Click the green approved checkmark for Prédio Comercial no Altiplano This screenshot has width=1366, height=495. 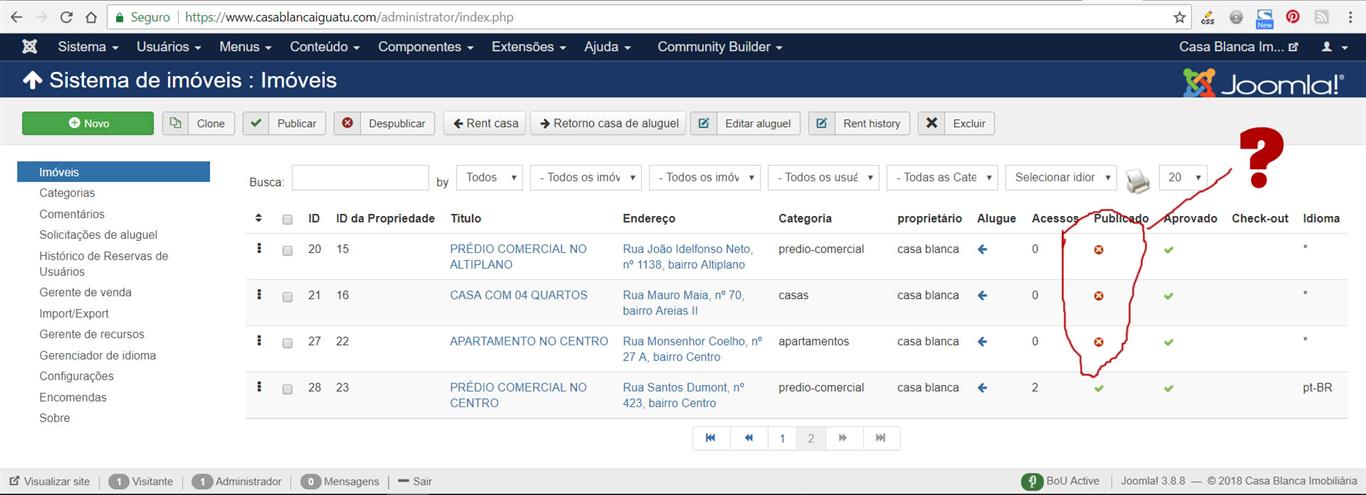pyautogui.click(x=1168, y=250)
